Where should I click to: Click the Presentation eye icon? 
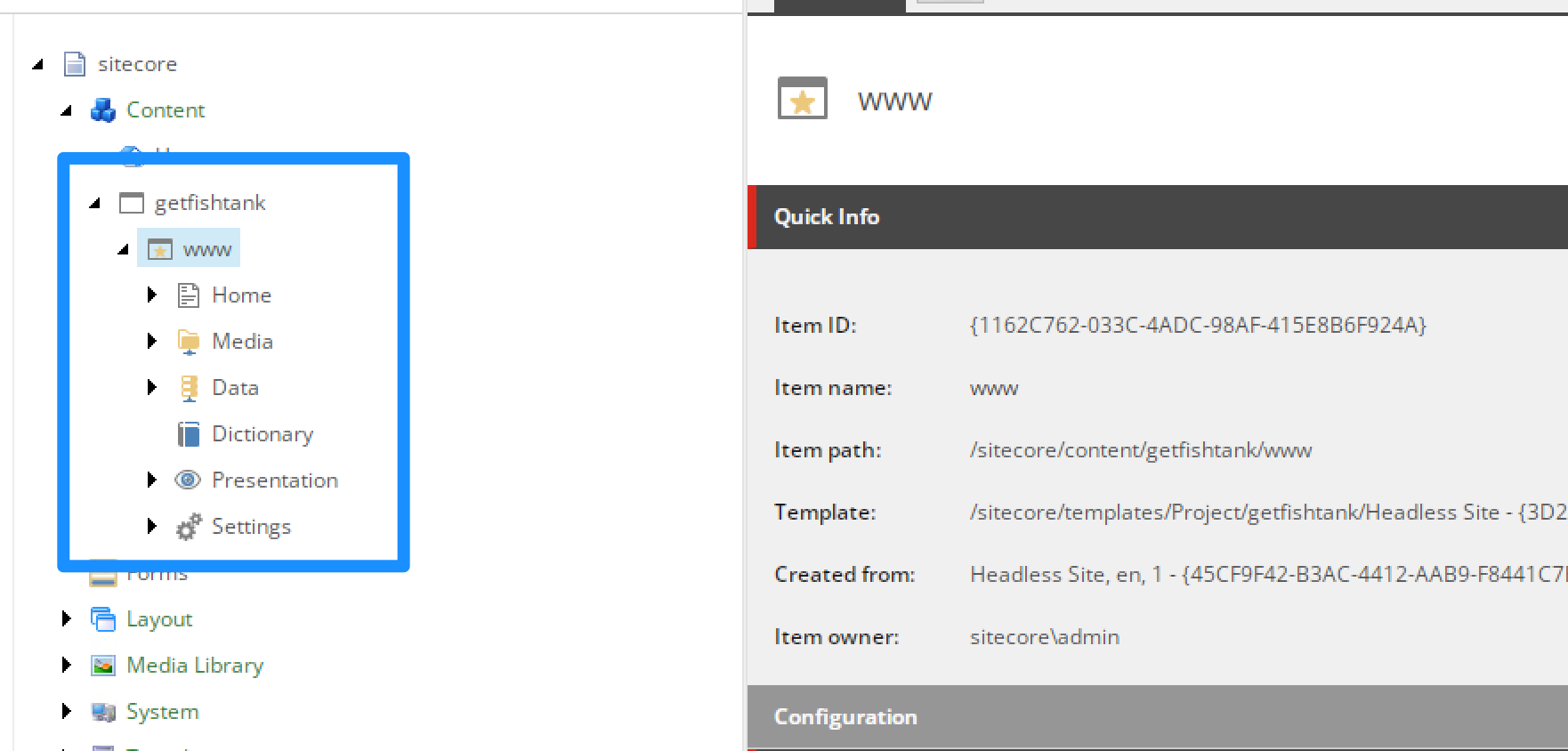[188, 480]
